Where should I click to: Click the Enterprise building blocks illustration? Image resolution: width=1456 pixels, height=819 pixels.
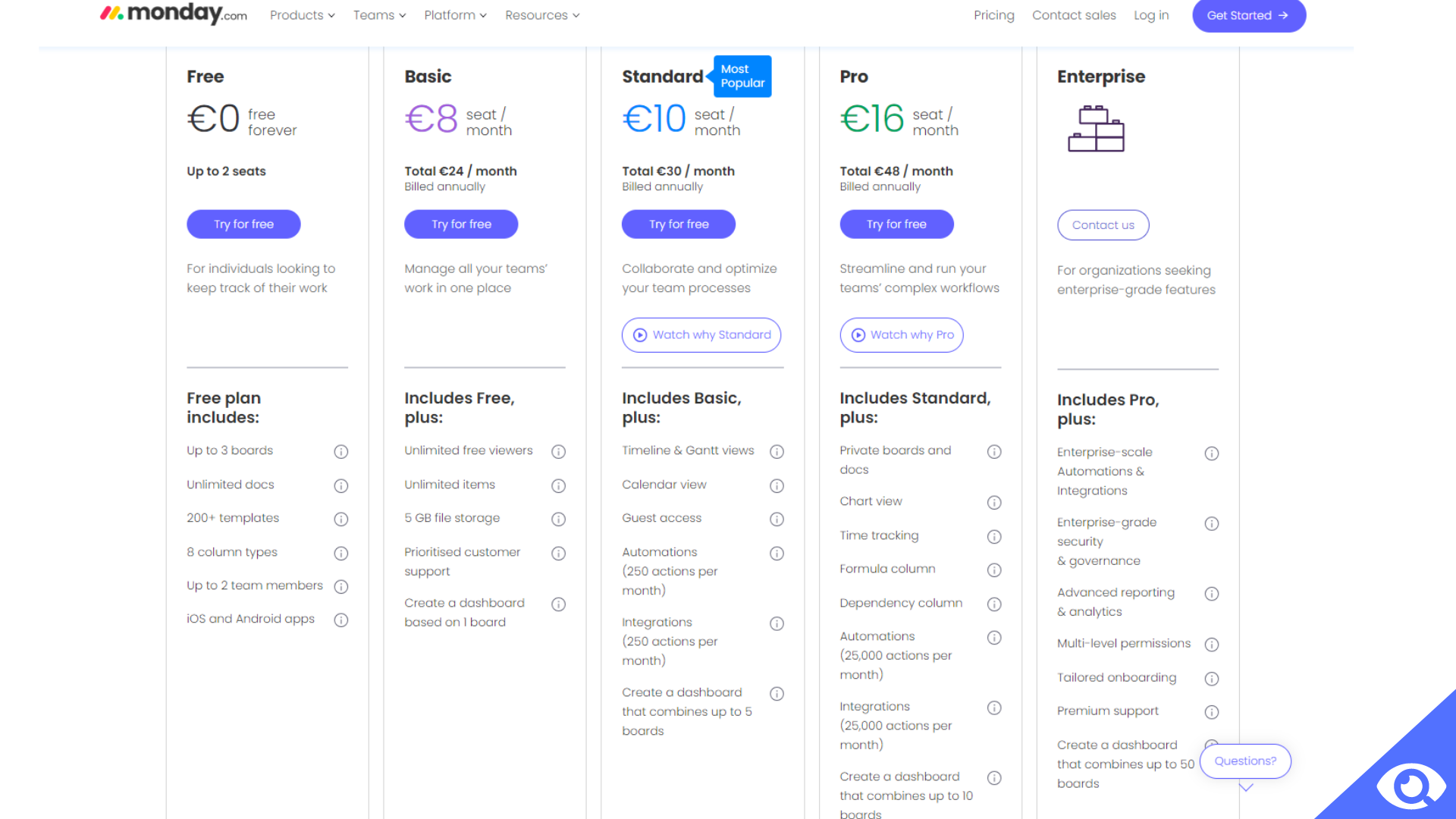tap(1097, 128)
